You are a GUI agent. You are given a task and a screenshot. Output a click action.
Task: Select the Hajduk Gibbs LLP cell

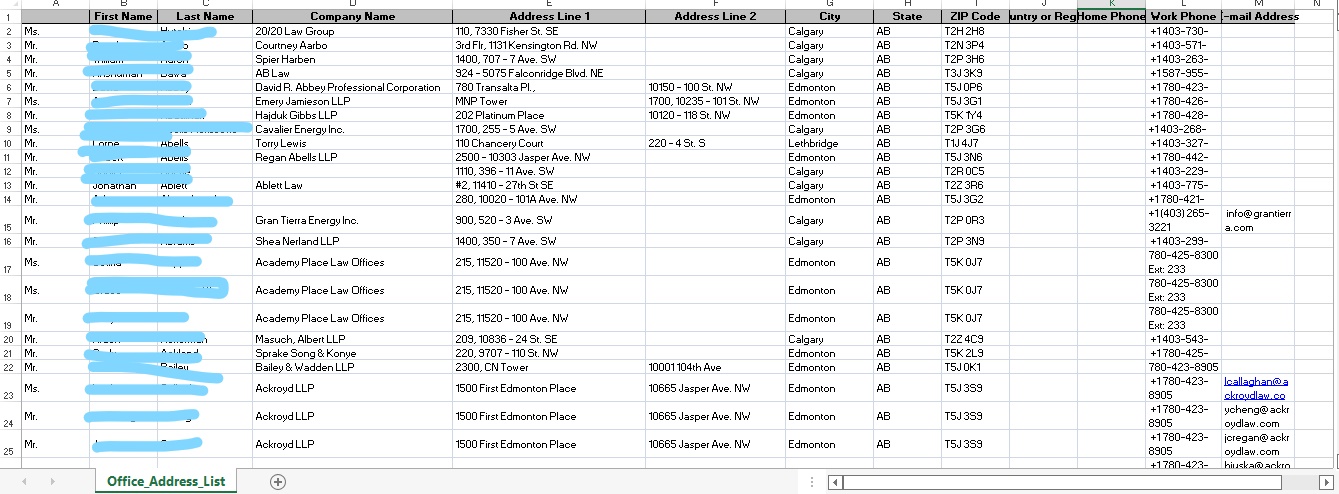[352, 115]
